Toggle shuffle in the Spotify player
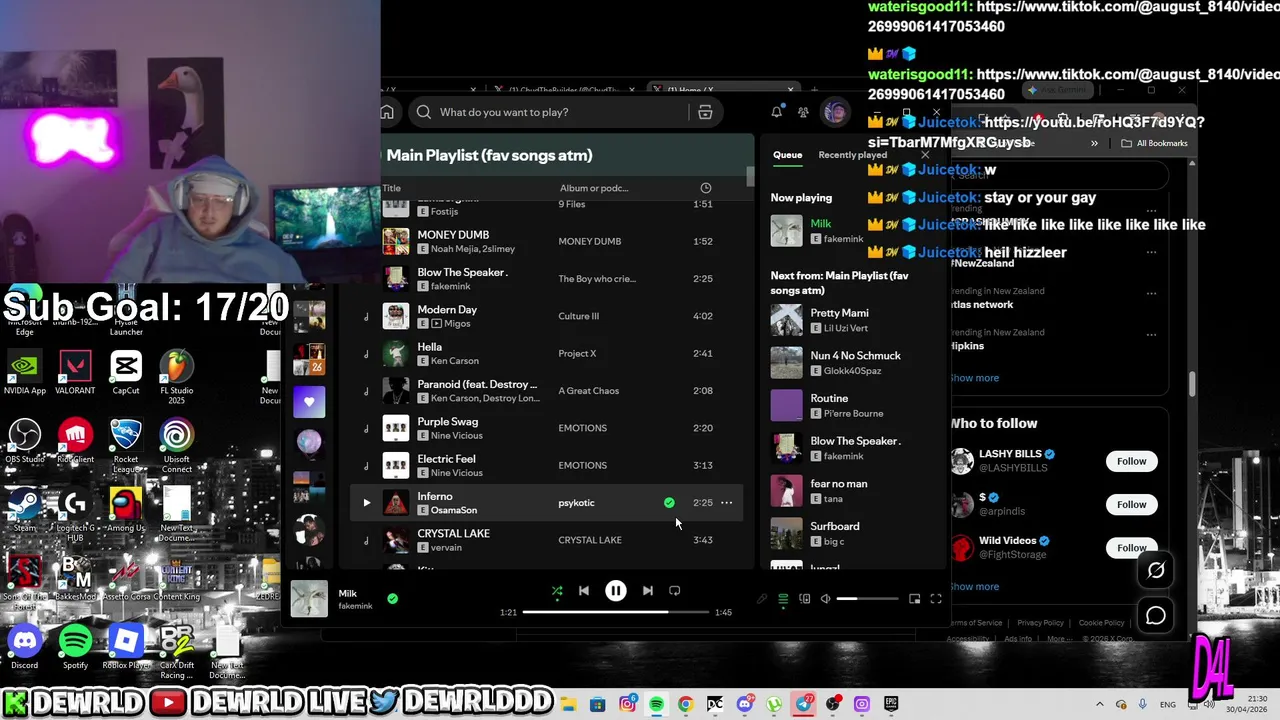 point(557,591)
